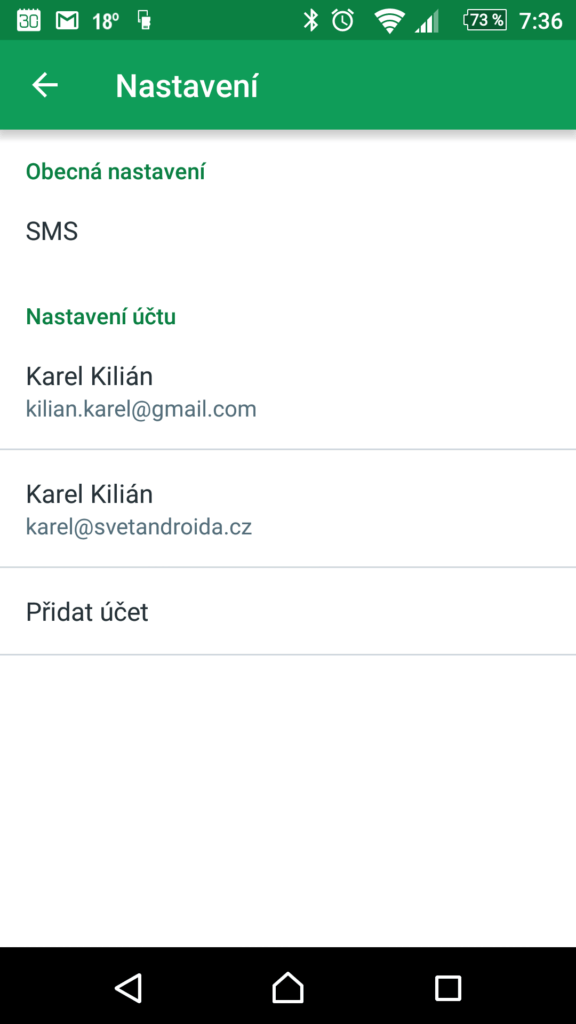The height and width of the screenshot is (1024, 576).
Task: Tap the Nastavení title in header
Action: [187, 86]
